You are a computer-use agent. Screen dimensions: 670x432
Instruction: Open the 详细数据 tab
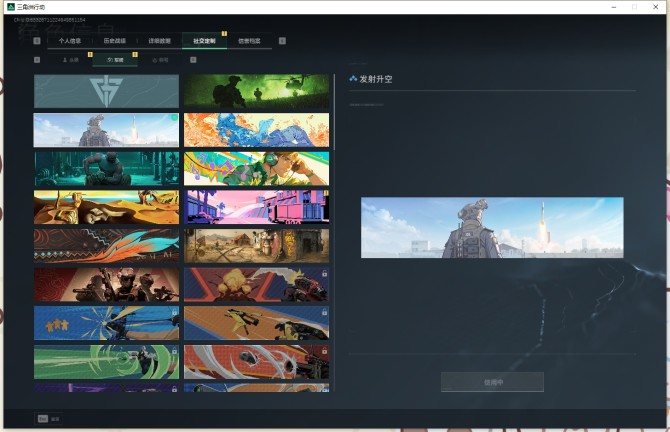pyautogui.click(x=159, y=41)
